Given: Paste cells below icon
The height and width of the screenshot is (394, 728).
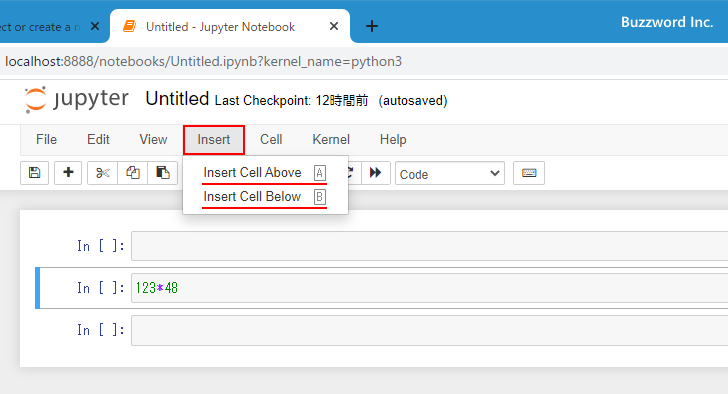Looking at the screenshot, I should click(x=162, y=173).
